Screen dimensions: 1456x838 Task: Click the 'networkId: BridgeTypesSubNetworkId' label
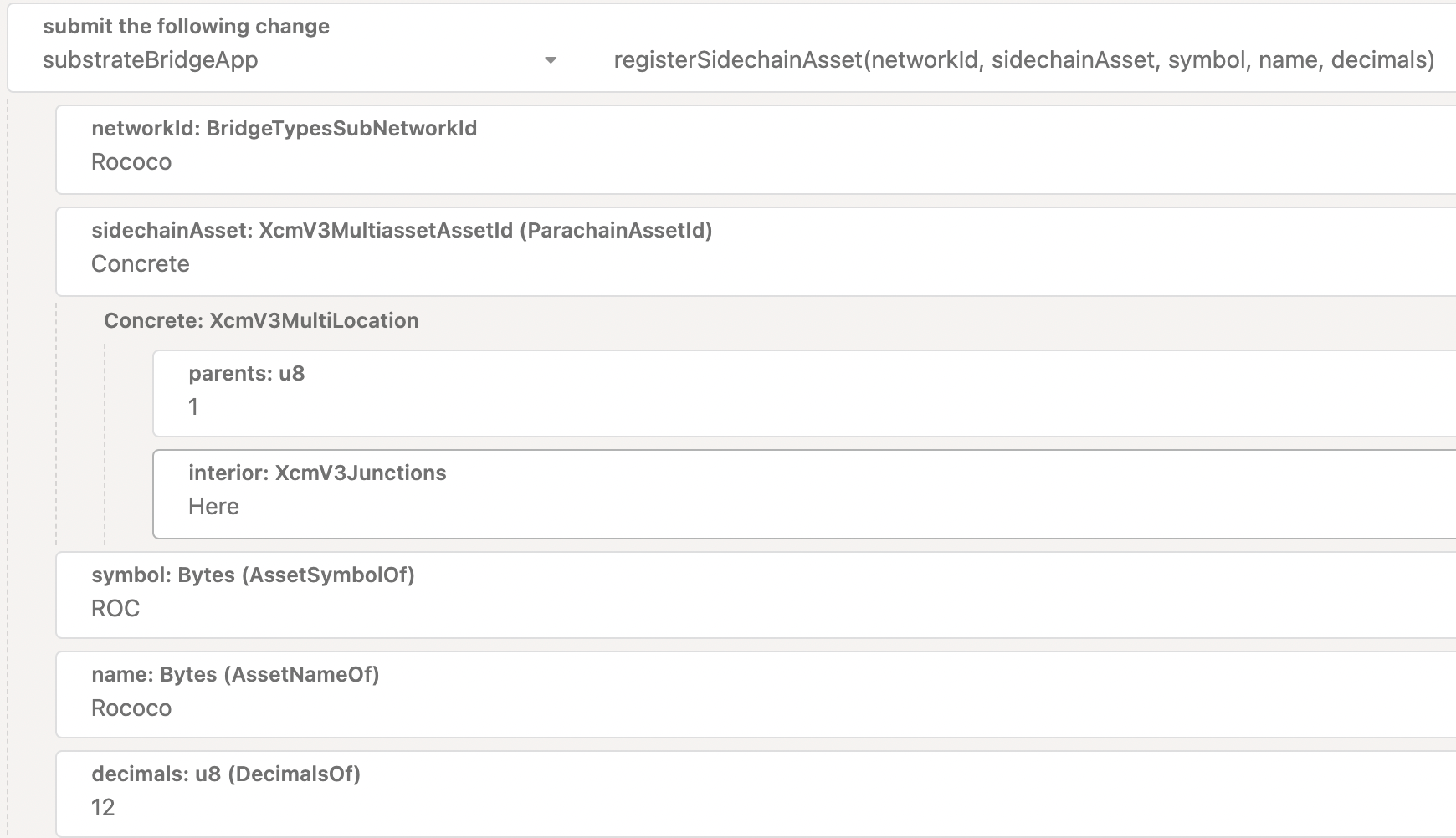click(x=284, y=128)
